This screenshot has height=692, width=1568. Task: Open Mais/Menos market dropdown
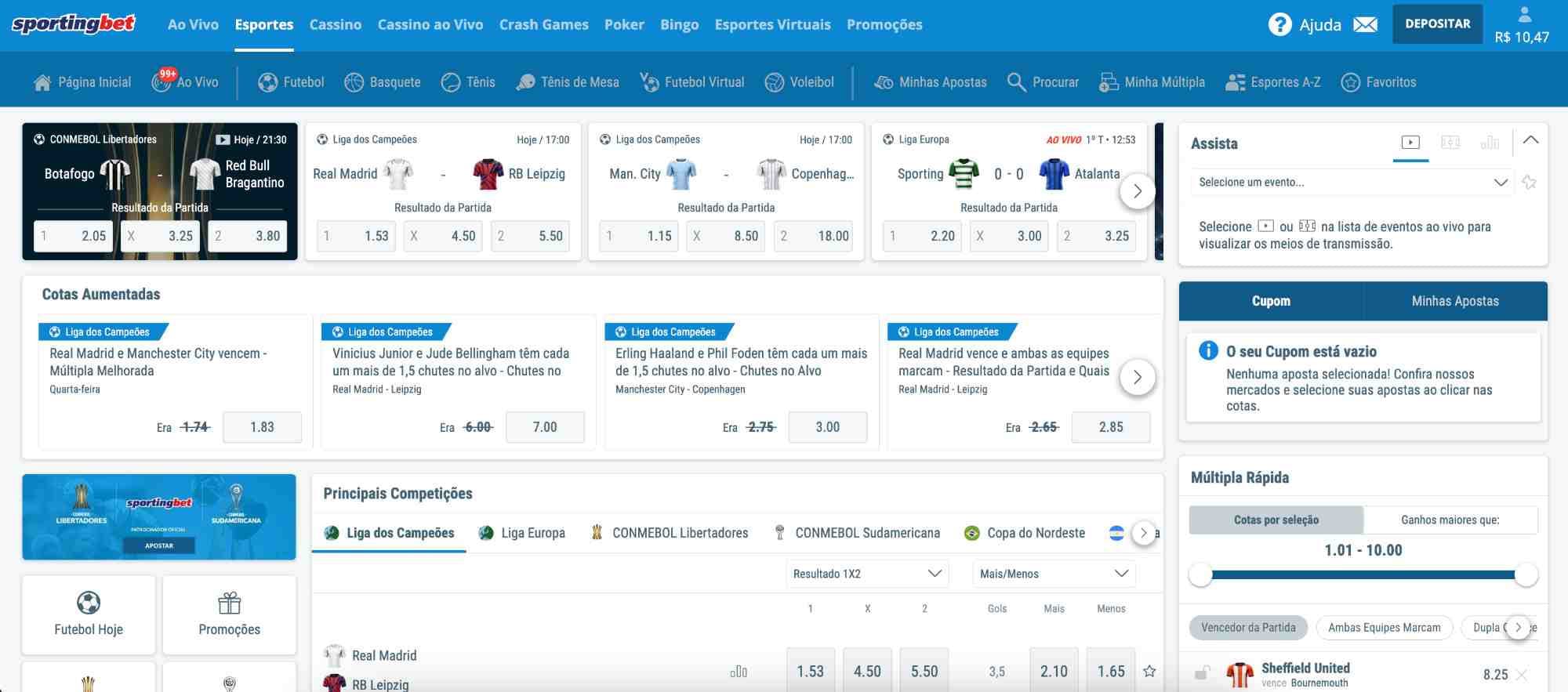click(1054, 574)
